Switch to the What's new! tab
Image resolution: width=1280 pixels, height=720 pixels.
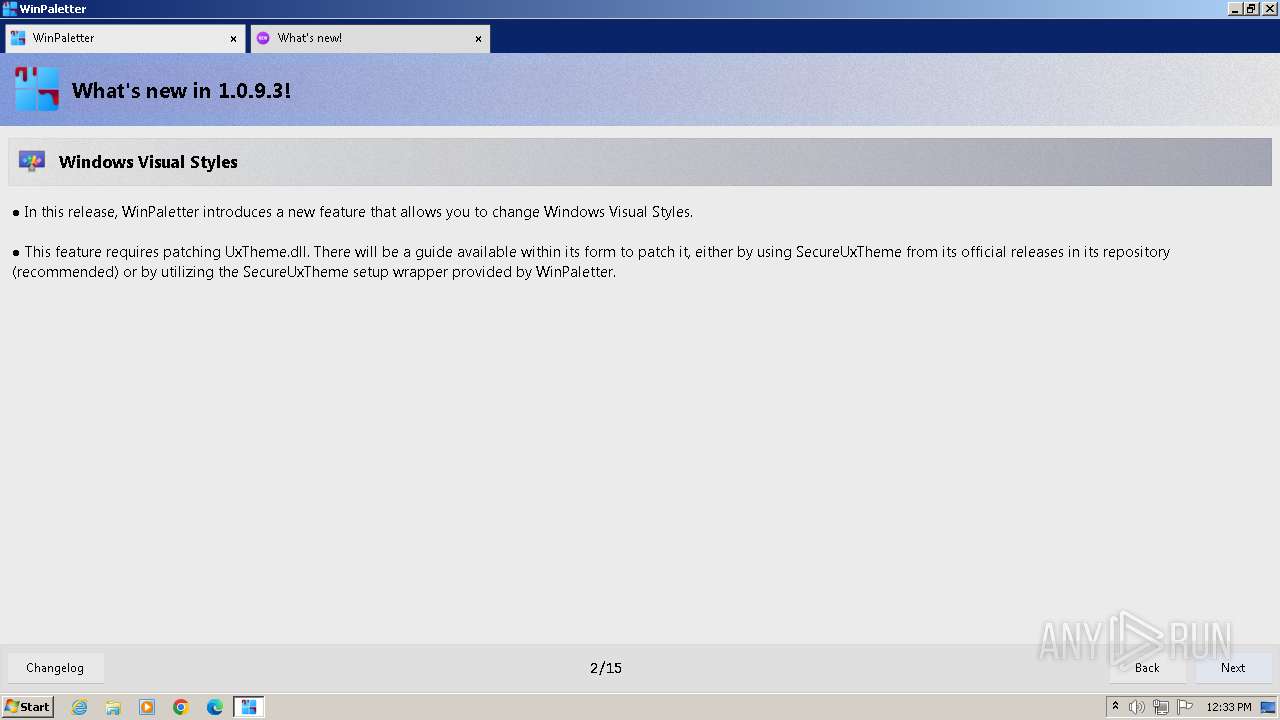click(370, 38)
